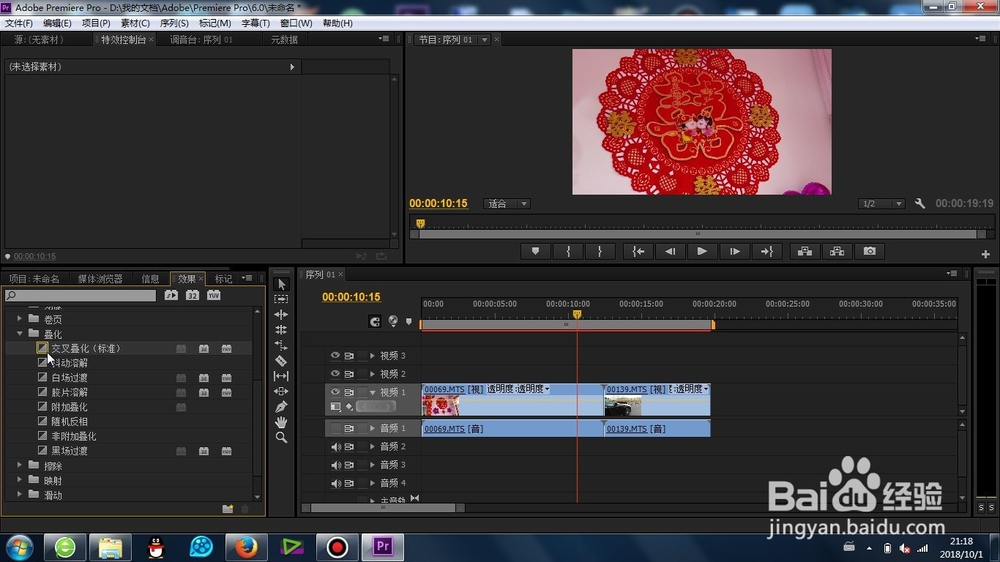Viewport: 1000px width, 562px height.
Task: Toggle sync lock on 视频 3
Action: pos(349,355)
